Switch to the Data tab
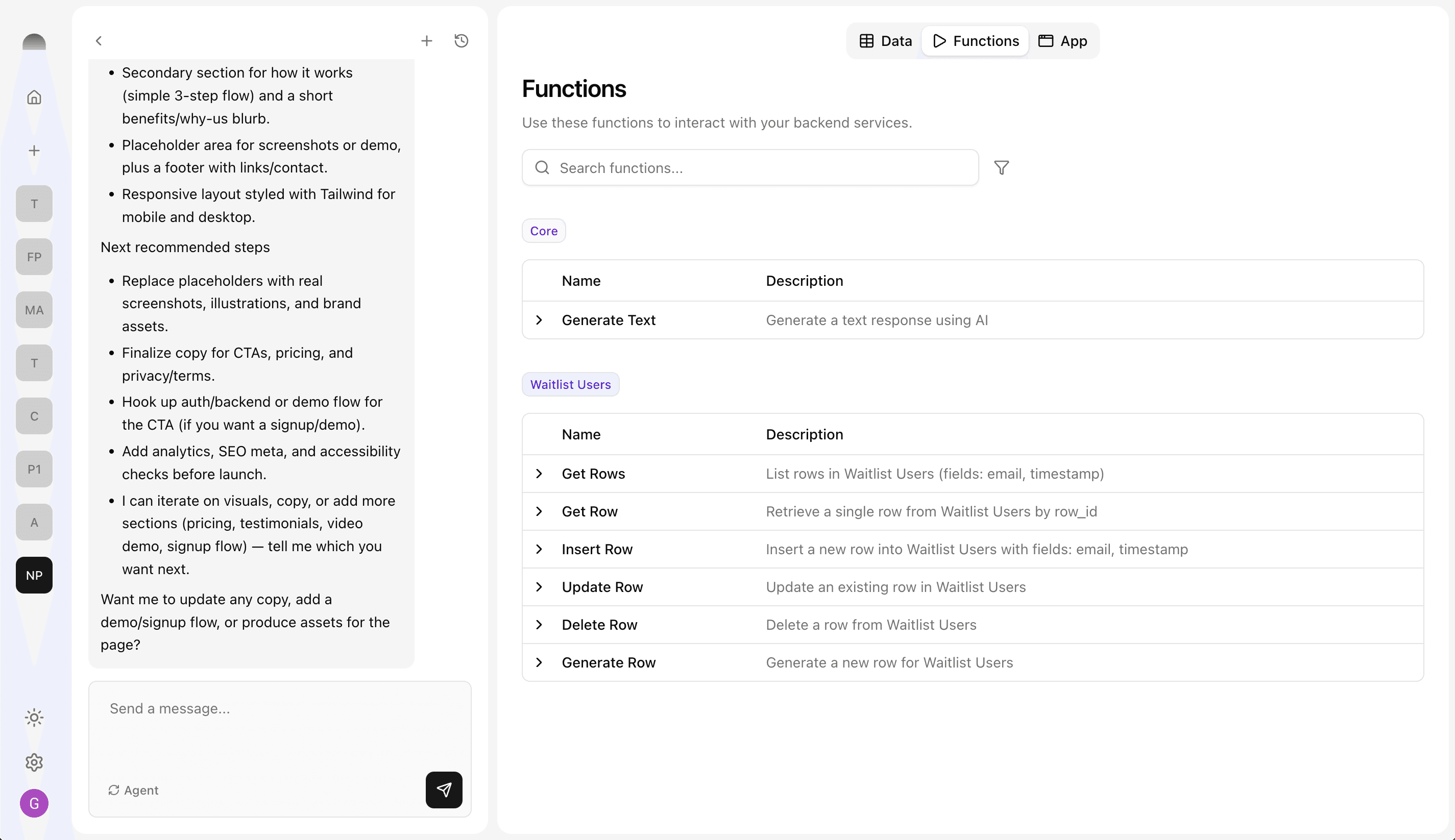 pyautogui.click(x=885, y=41)
